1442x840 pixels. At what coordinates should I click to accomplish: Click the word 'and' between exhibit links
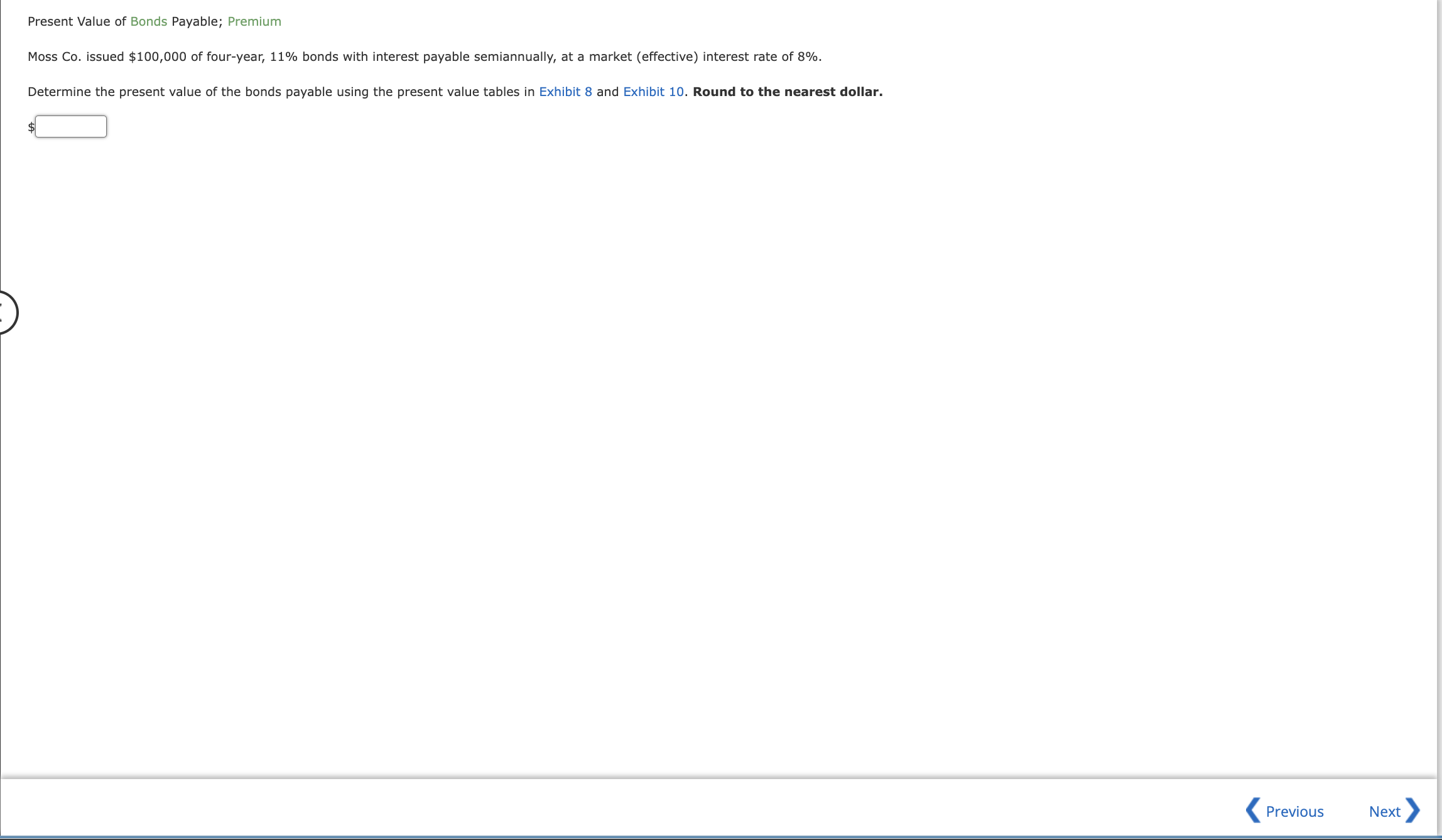pos(607,92)
